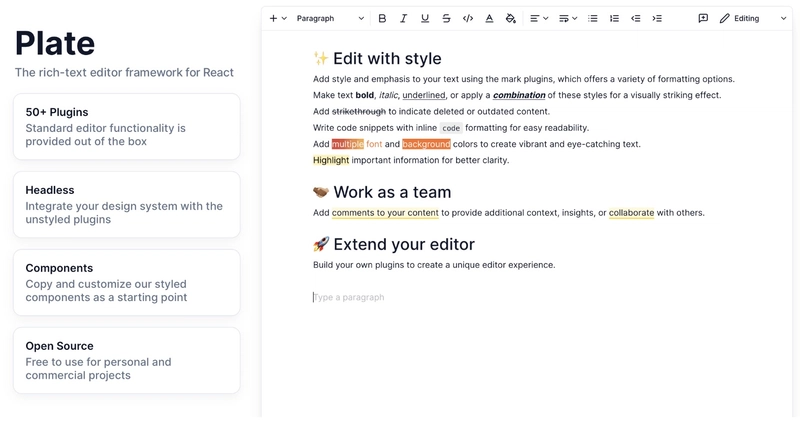Image resolution: width=800 pixels, height=426 pixels.
Task: Toggle italic formatting
Action: [404, 18]
